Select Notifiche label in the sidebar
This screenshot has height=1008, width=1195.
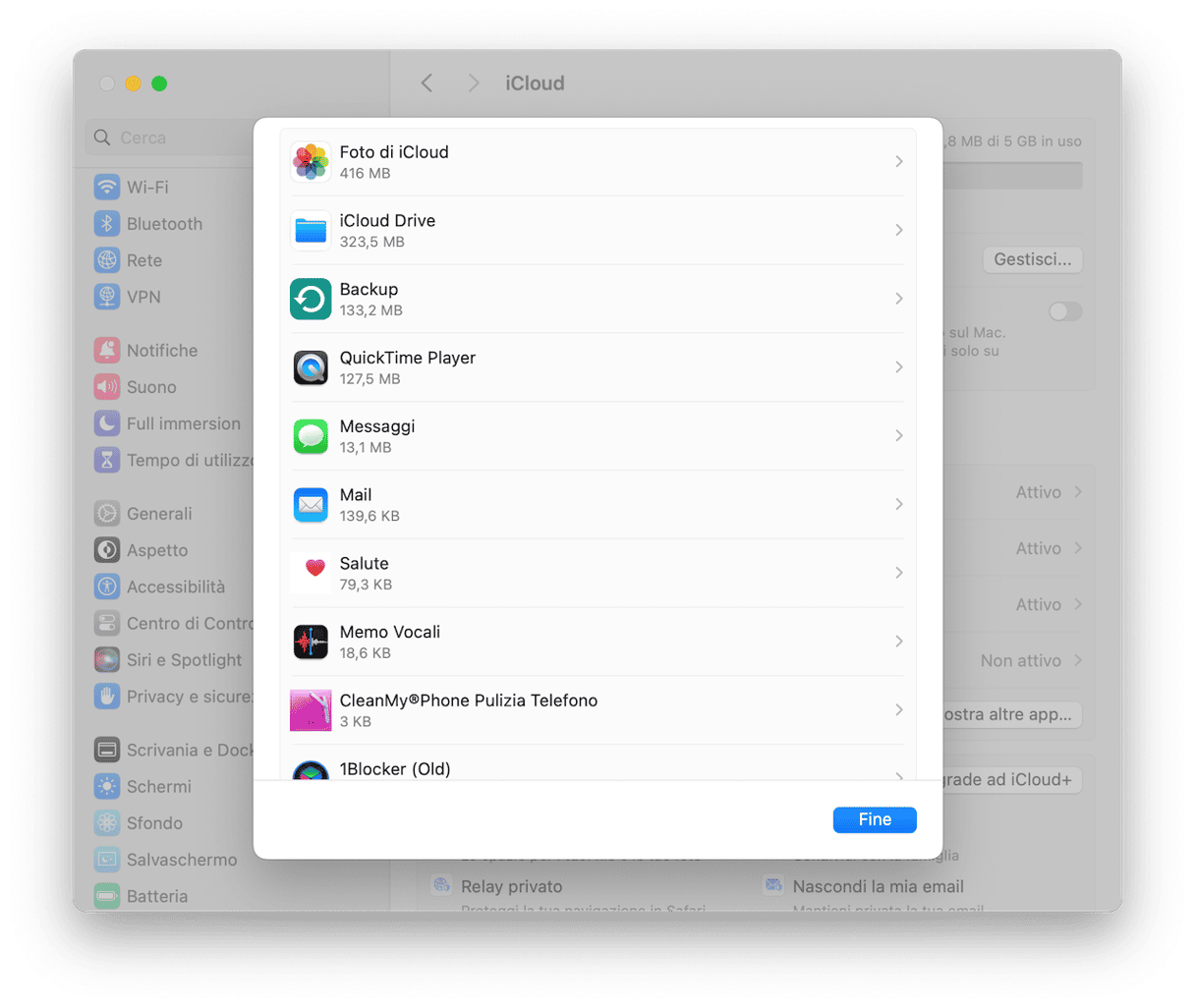click(162, 351)
